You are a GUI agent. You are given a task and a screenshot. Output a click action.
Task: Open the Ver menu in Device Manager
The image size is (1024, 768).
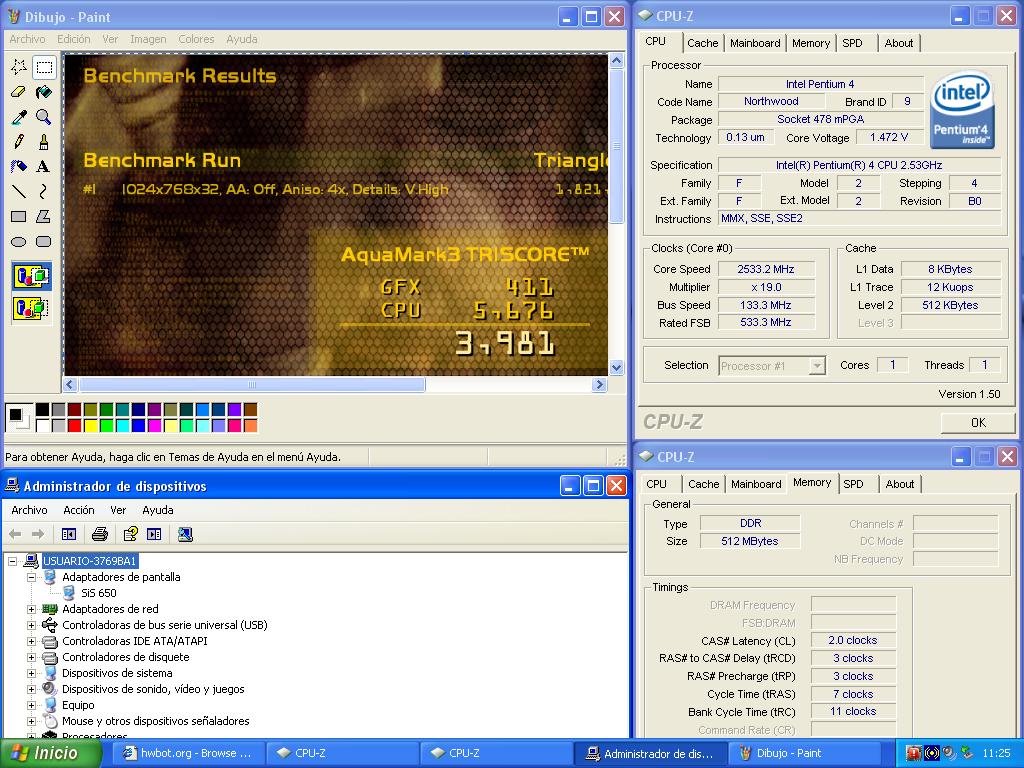coord(118,510)
